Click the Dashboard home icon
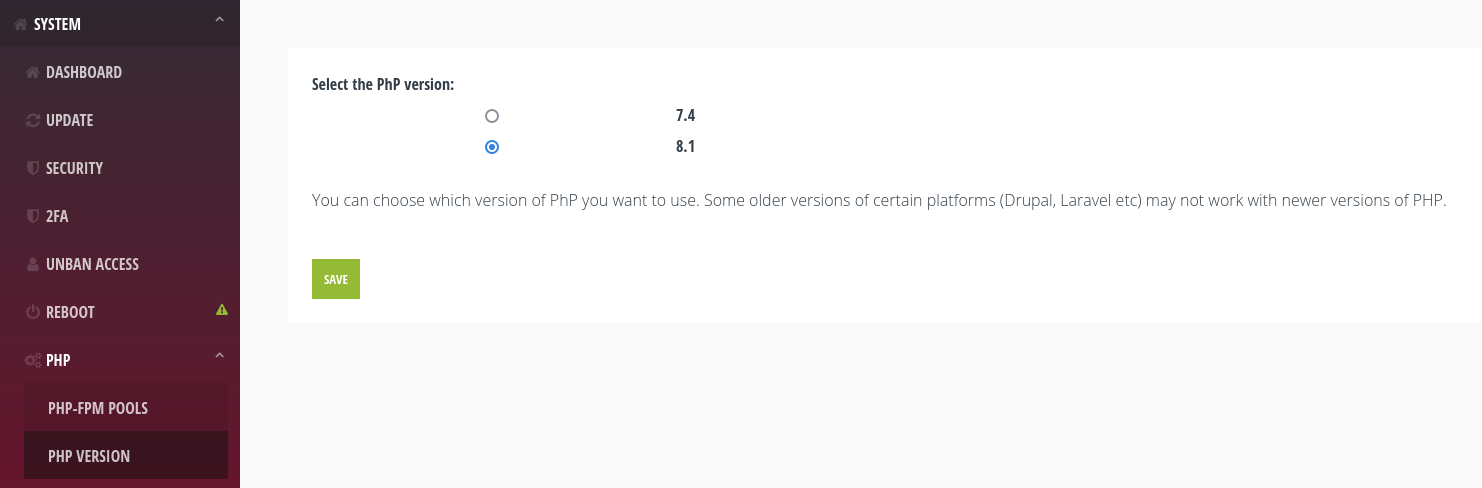Screen dimensions: 1482x488 tap(32, 72)
